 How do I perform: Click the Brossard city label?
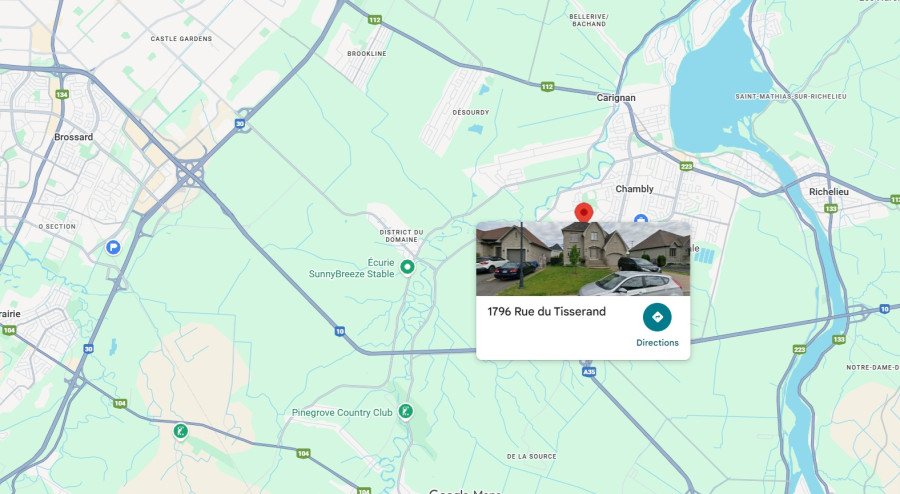coord(73,137)
